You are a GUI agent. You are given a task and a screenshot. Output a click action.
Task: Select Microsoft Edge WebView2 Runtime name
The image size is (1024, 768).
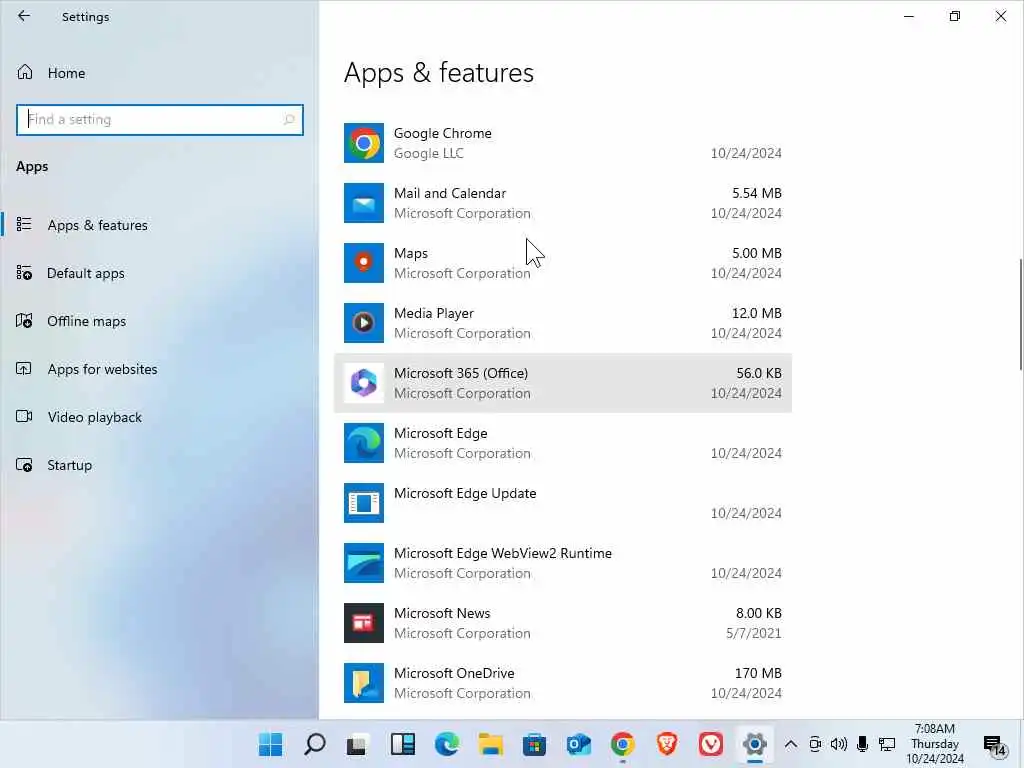(502, 553)
